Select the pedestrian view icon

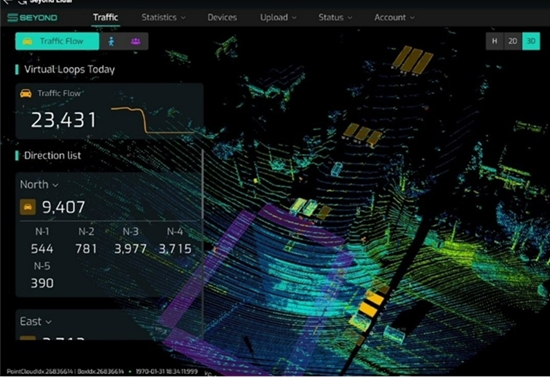[x=111, y=41]
